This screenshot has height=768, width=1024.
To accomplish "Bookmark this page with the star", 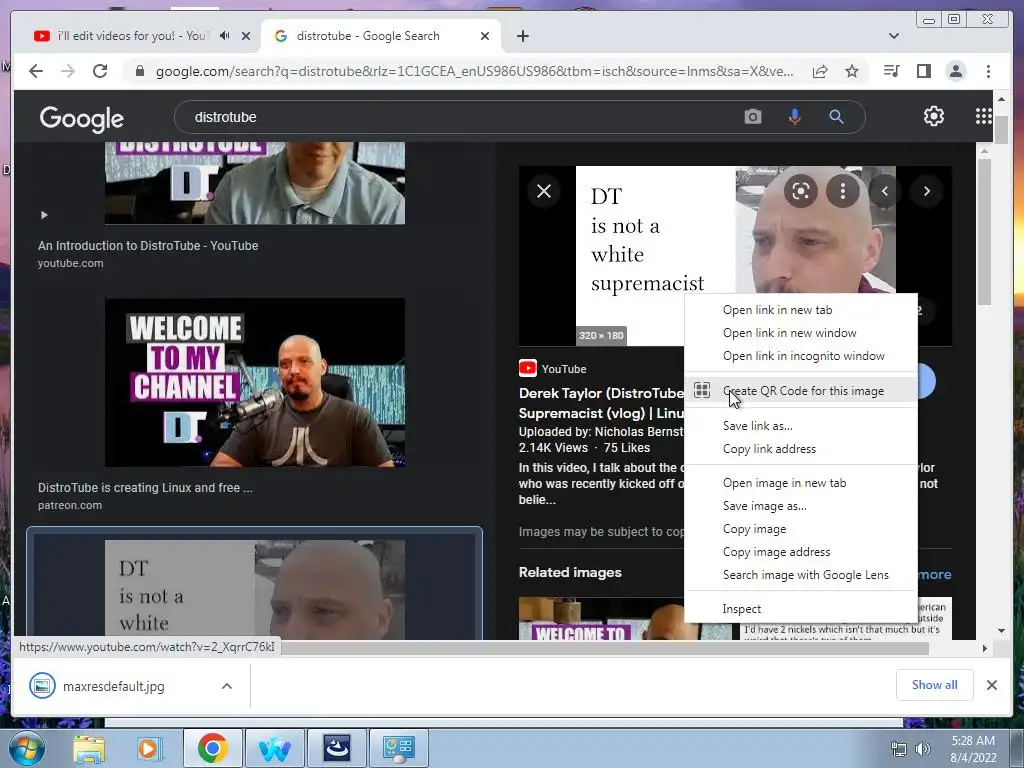I will coord(852,71).
